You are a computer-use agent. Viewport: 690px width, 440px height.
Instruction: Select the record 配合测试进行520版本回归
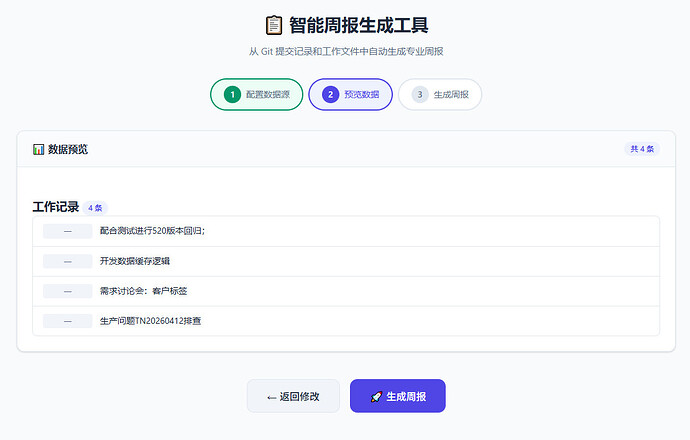click(152, 231)
